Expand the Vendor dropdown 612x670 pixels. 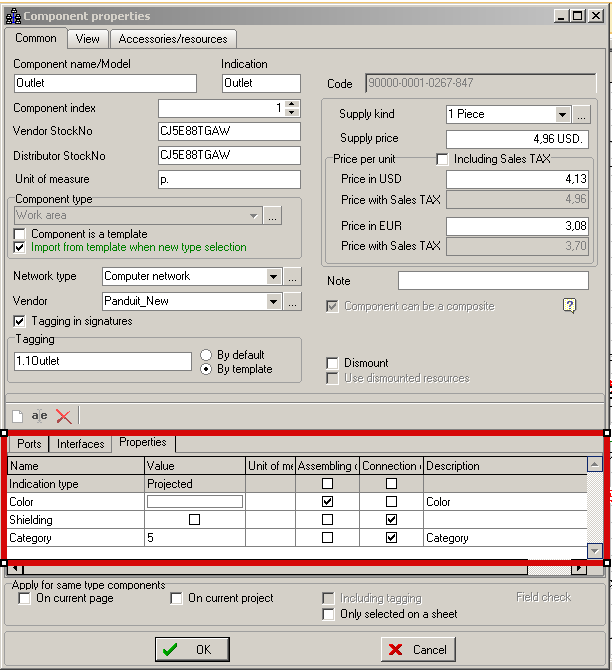point(273,301)
